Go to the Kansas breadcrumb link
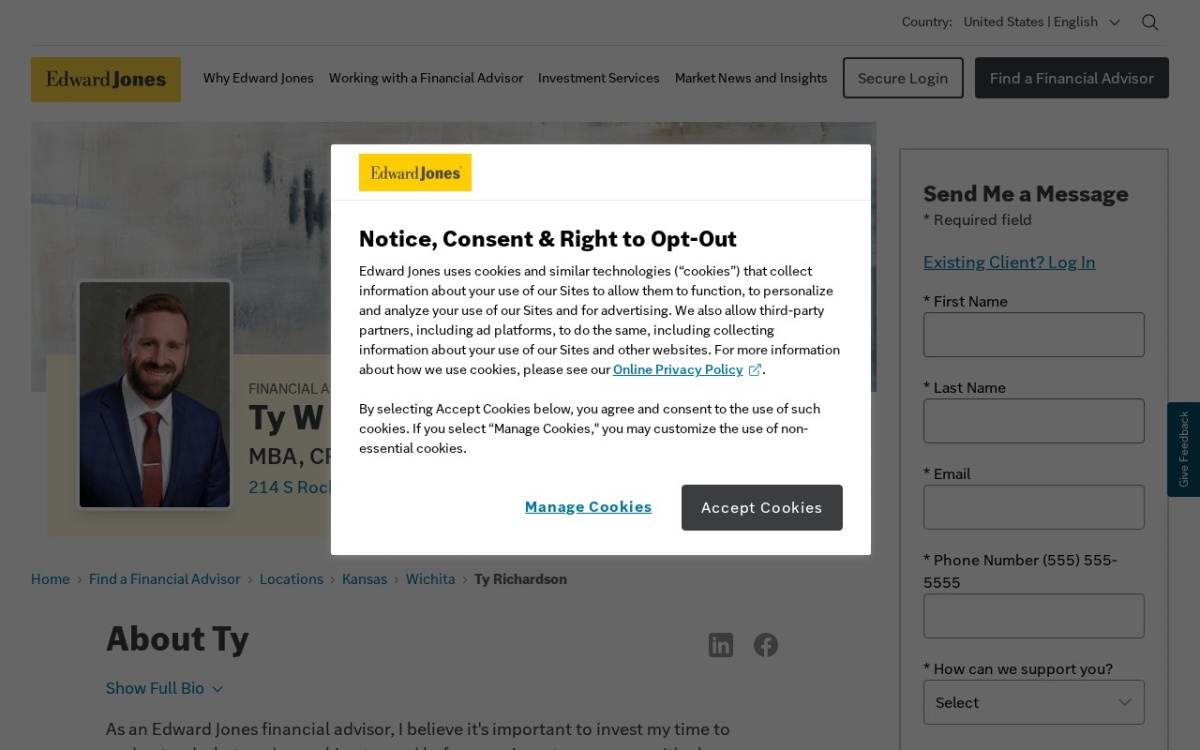The height and width of the screenshot is (750, 1200). [x=364, y=579]
